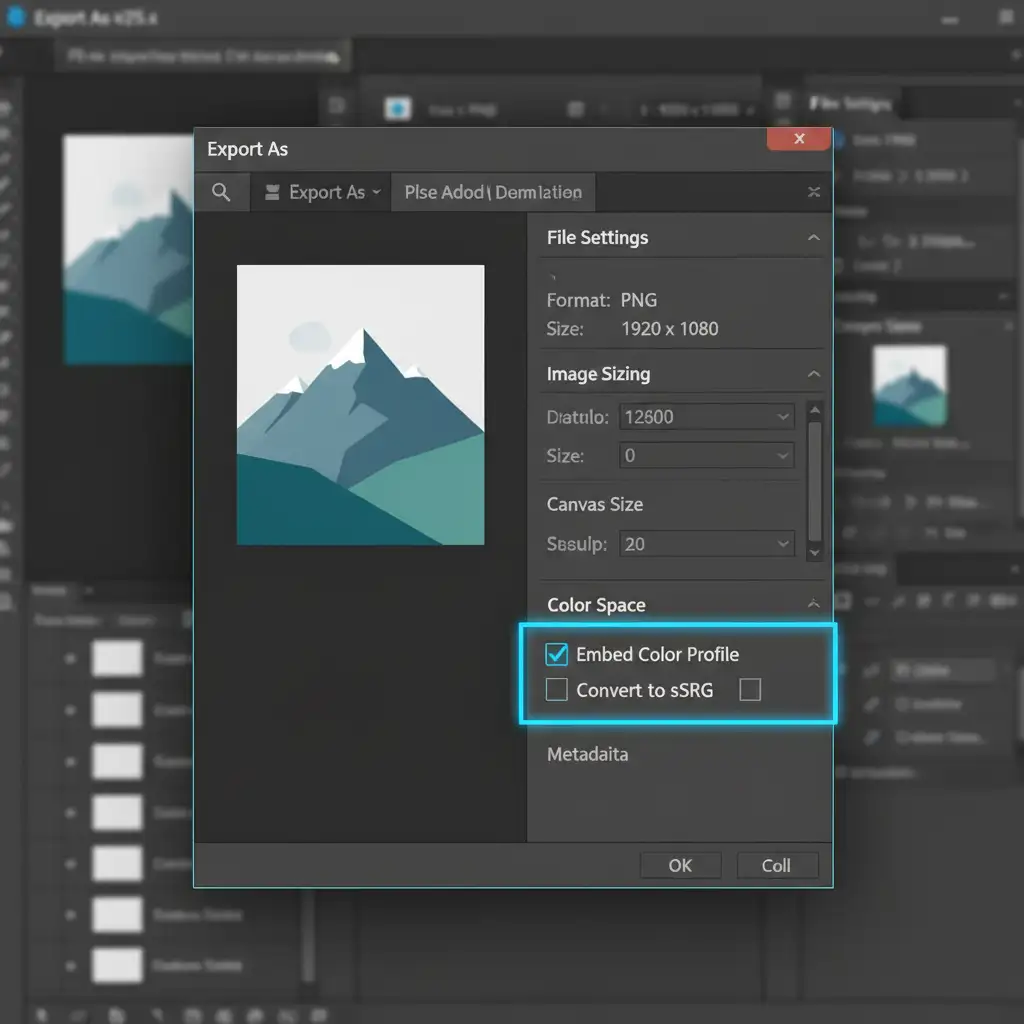Open the Diatılo dropdown showing 12600

[x=706, y=417]
